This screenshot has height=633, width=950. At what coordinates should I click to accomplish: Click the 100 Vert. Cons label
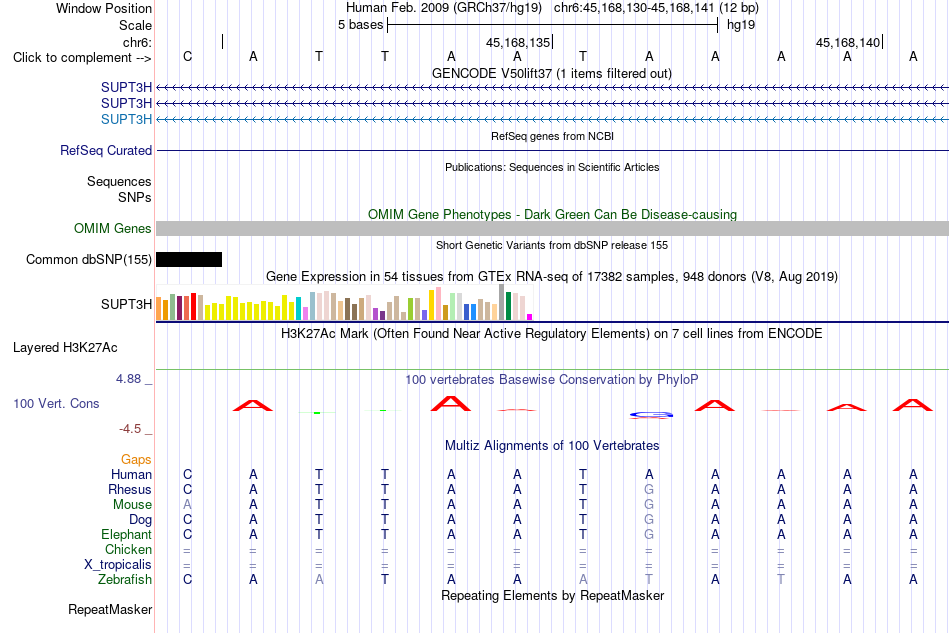56,403
